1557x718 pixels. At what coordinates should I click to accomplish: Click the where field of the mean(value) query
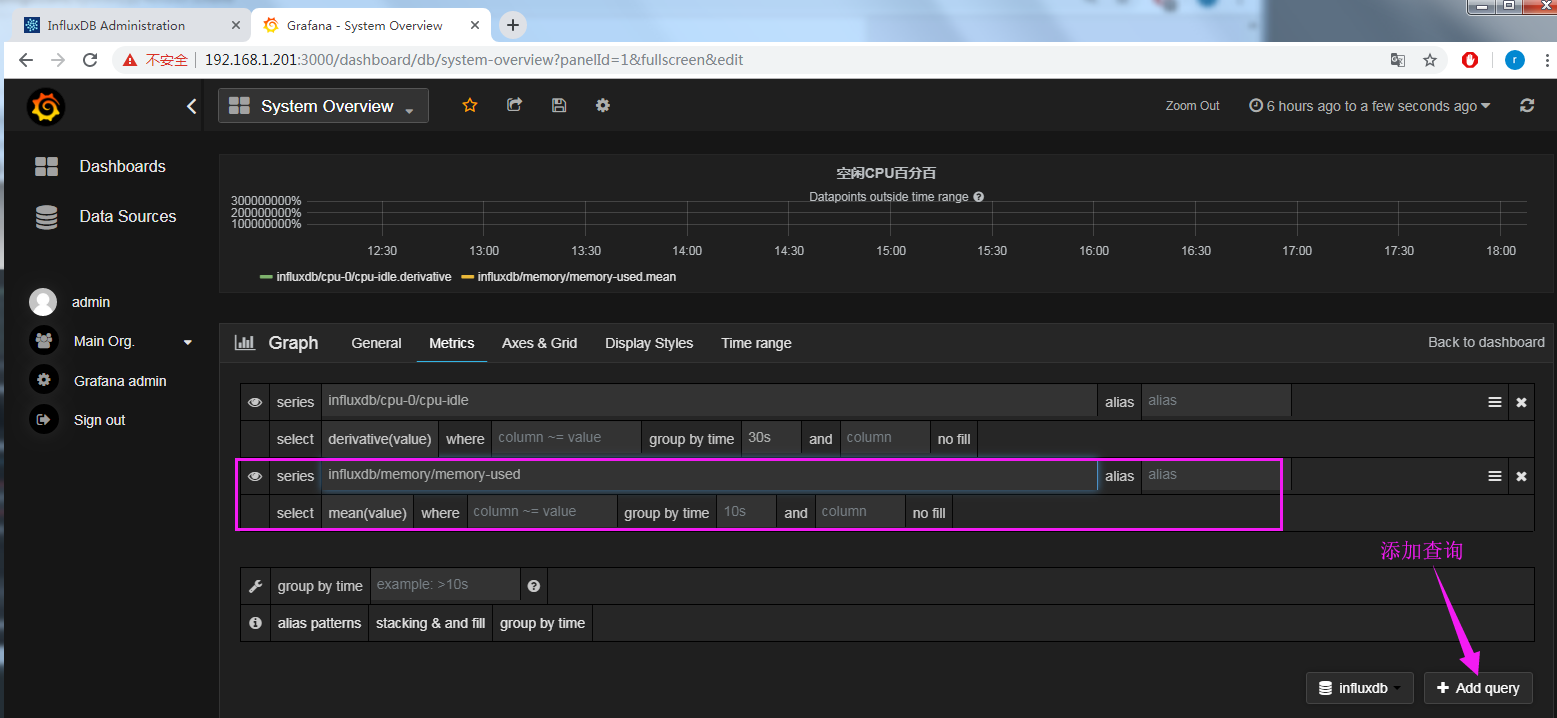coord(542,512)
